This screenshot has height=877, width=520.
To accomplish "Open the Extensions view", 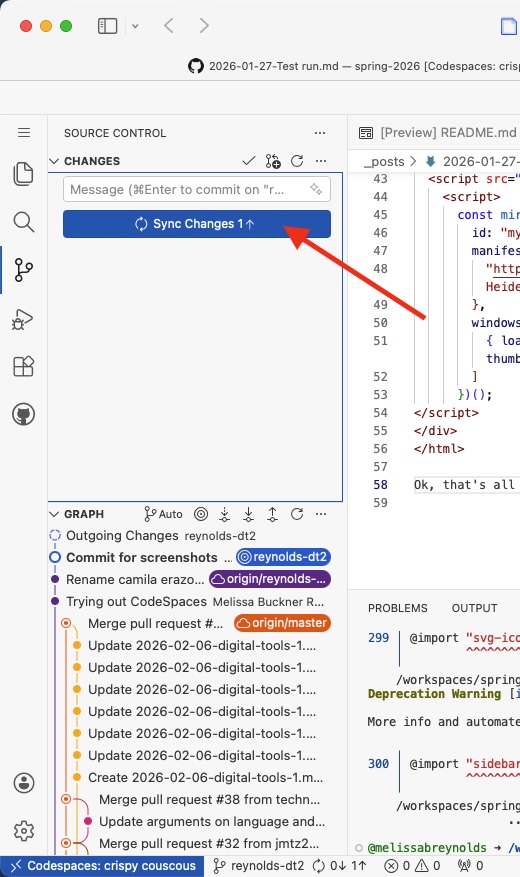I will coord(23,366).
